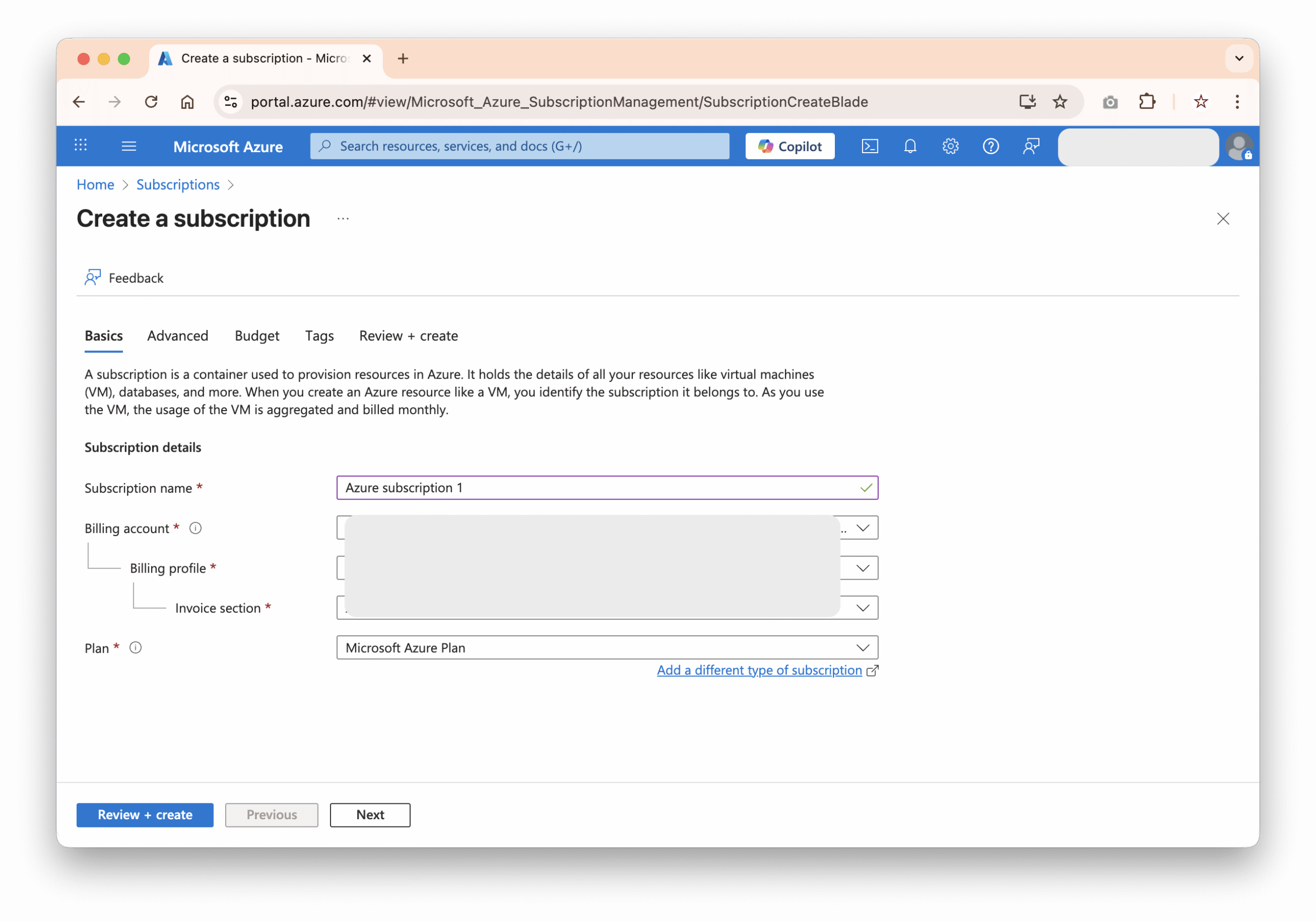This screenshot has height=922, width=1316.
Task: Open Azure Cloud Shell icon
Action: point(869,146)
